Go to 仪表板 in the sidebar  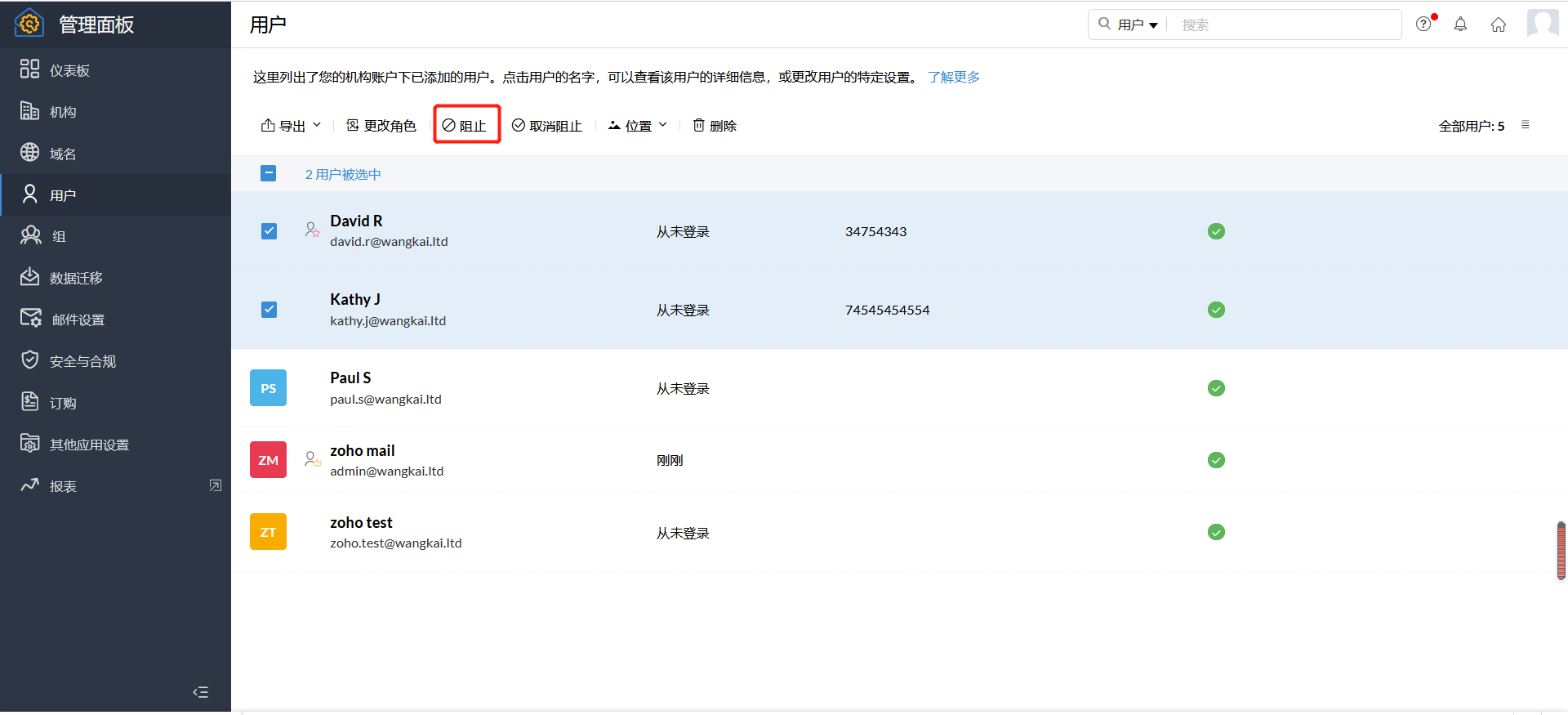[69, 70]
